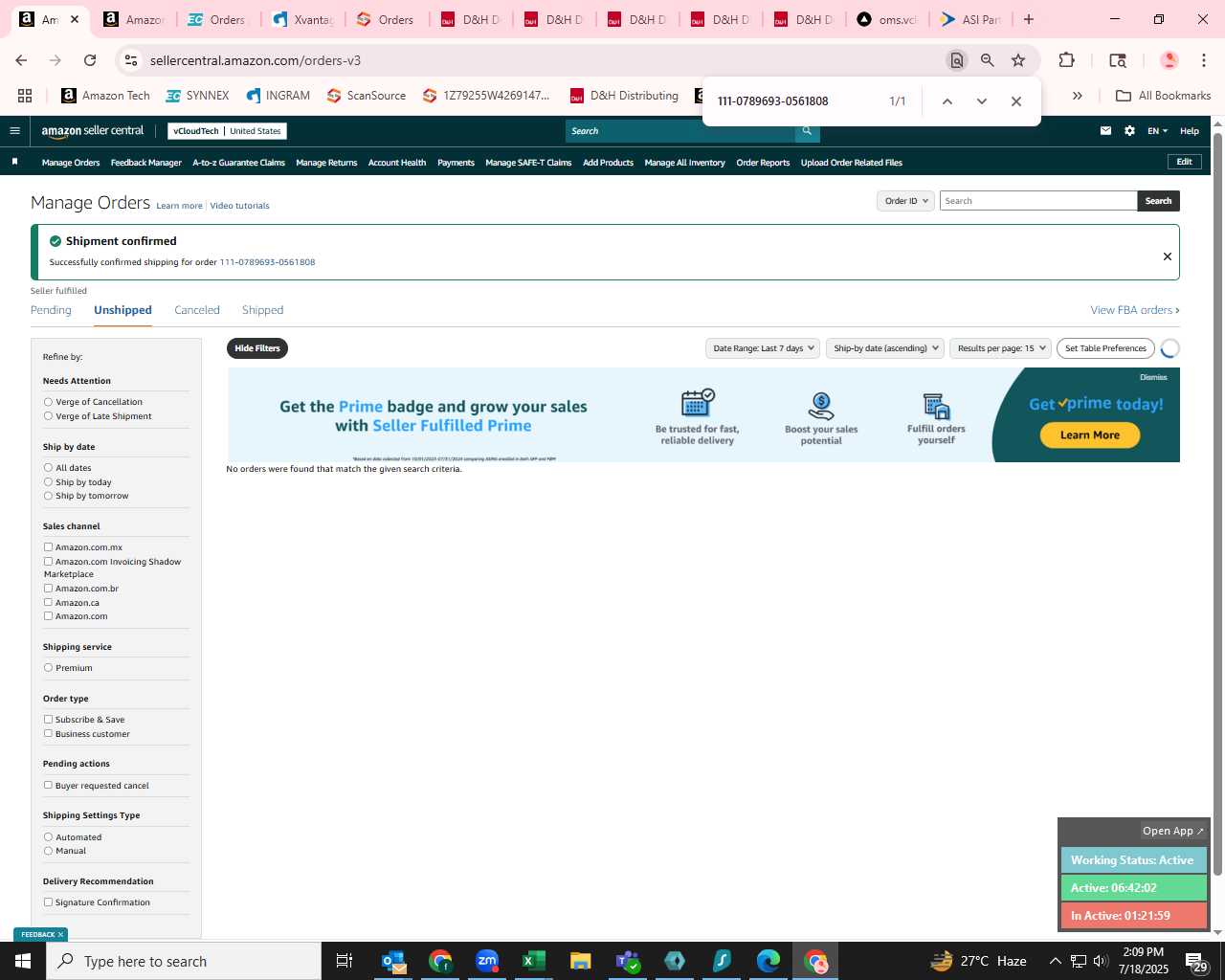Open Order Reports in nav bar

click(x=763, y=163)
